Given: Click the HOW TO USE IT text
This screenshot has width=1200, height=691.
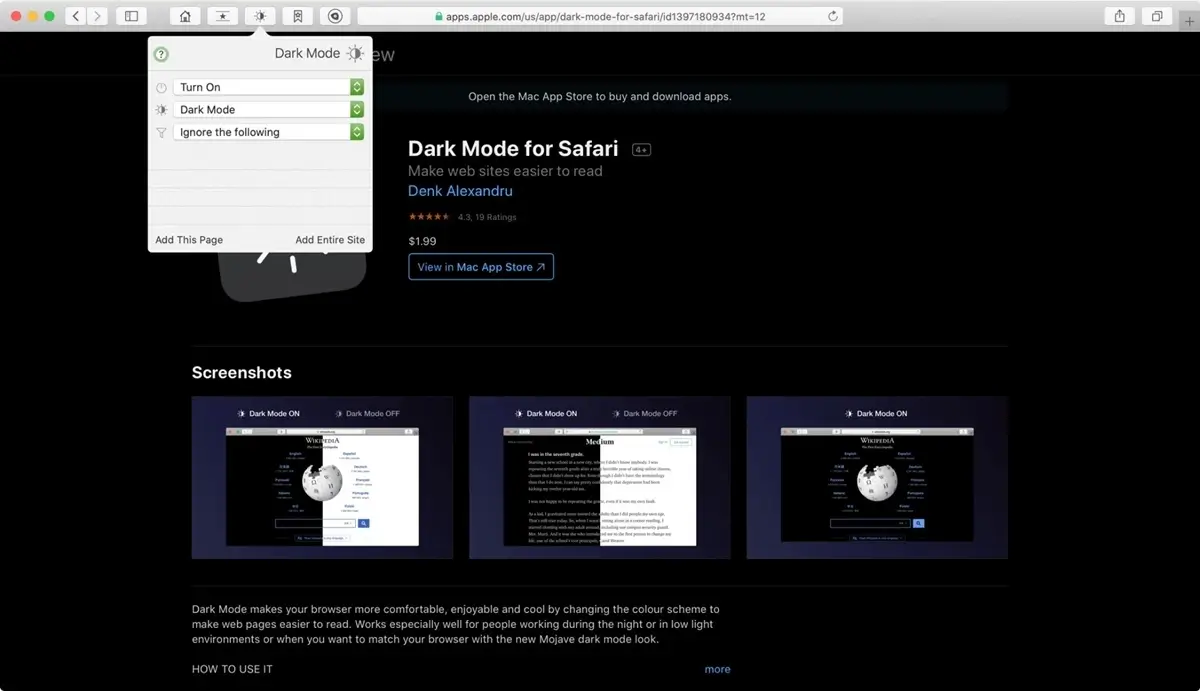Looking at the screenshot, I should coord(232,669).
